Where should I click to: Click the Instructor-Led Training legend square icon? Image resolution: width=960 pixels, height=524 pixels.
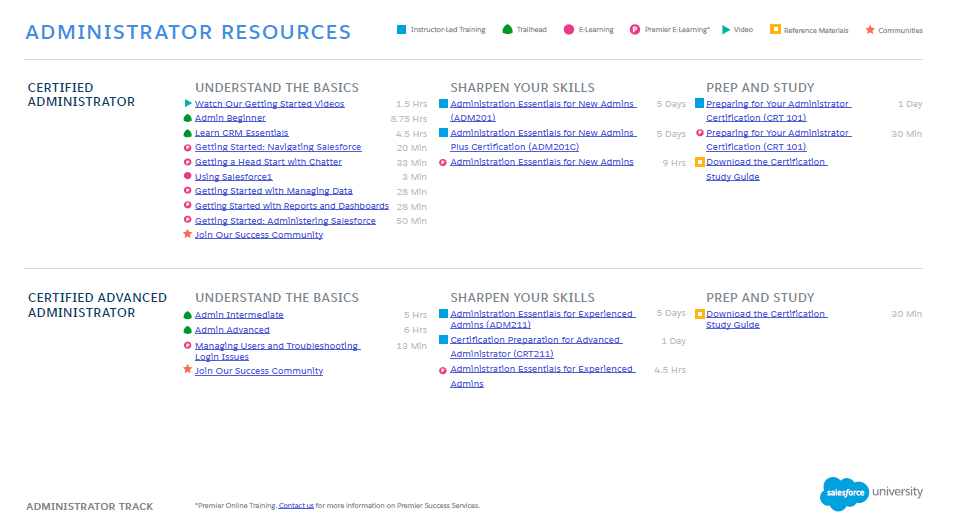[402, 29]
